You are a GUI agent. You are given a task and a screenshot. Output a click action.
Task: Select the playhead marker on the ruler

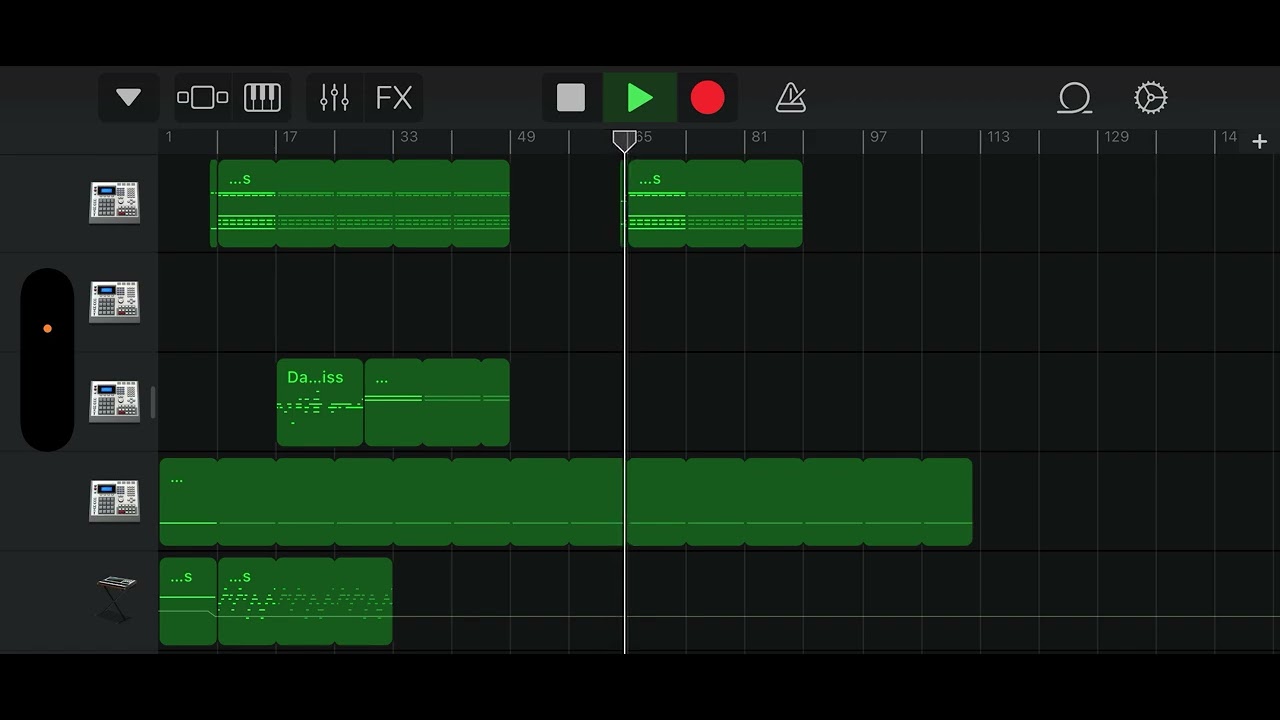(624, 141)
